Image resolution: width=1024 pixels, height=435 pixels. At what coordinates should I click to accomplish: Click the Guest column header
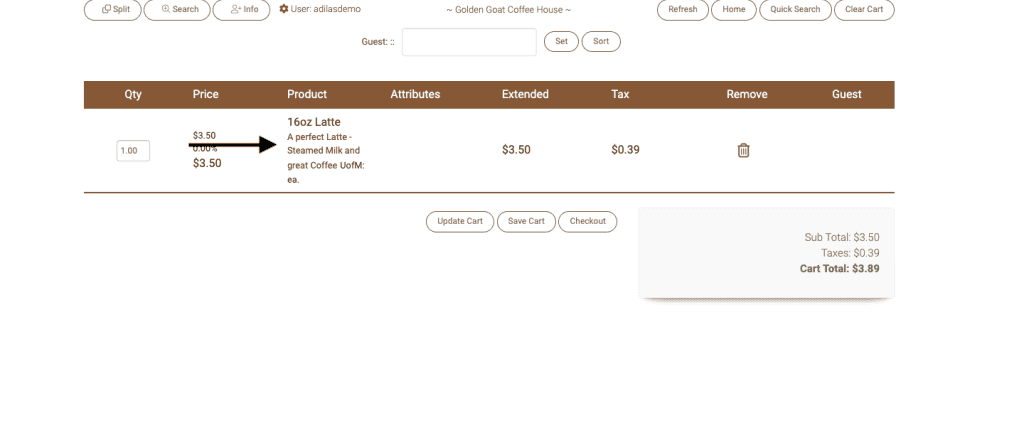click(846, 94)
